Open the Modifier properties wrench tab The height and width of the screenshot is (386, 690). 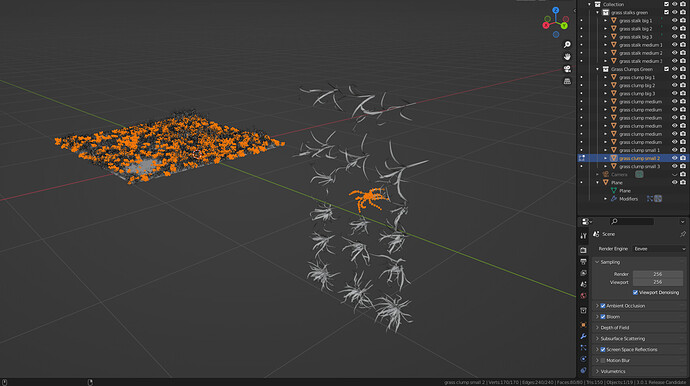(x=584, y=336)
